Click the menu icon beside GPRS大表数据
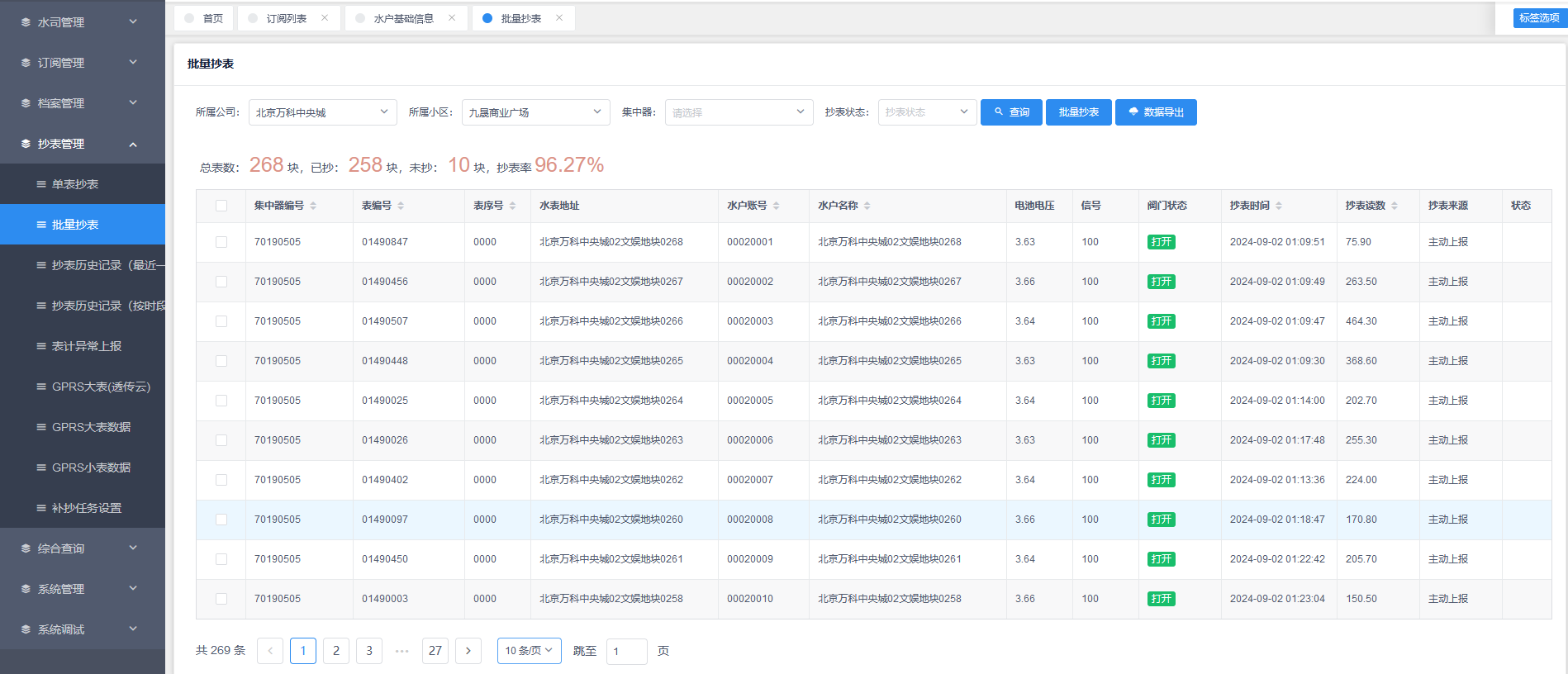This screenshot has width=1568, height=674. [x=41, y=427]
